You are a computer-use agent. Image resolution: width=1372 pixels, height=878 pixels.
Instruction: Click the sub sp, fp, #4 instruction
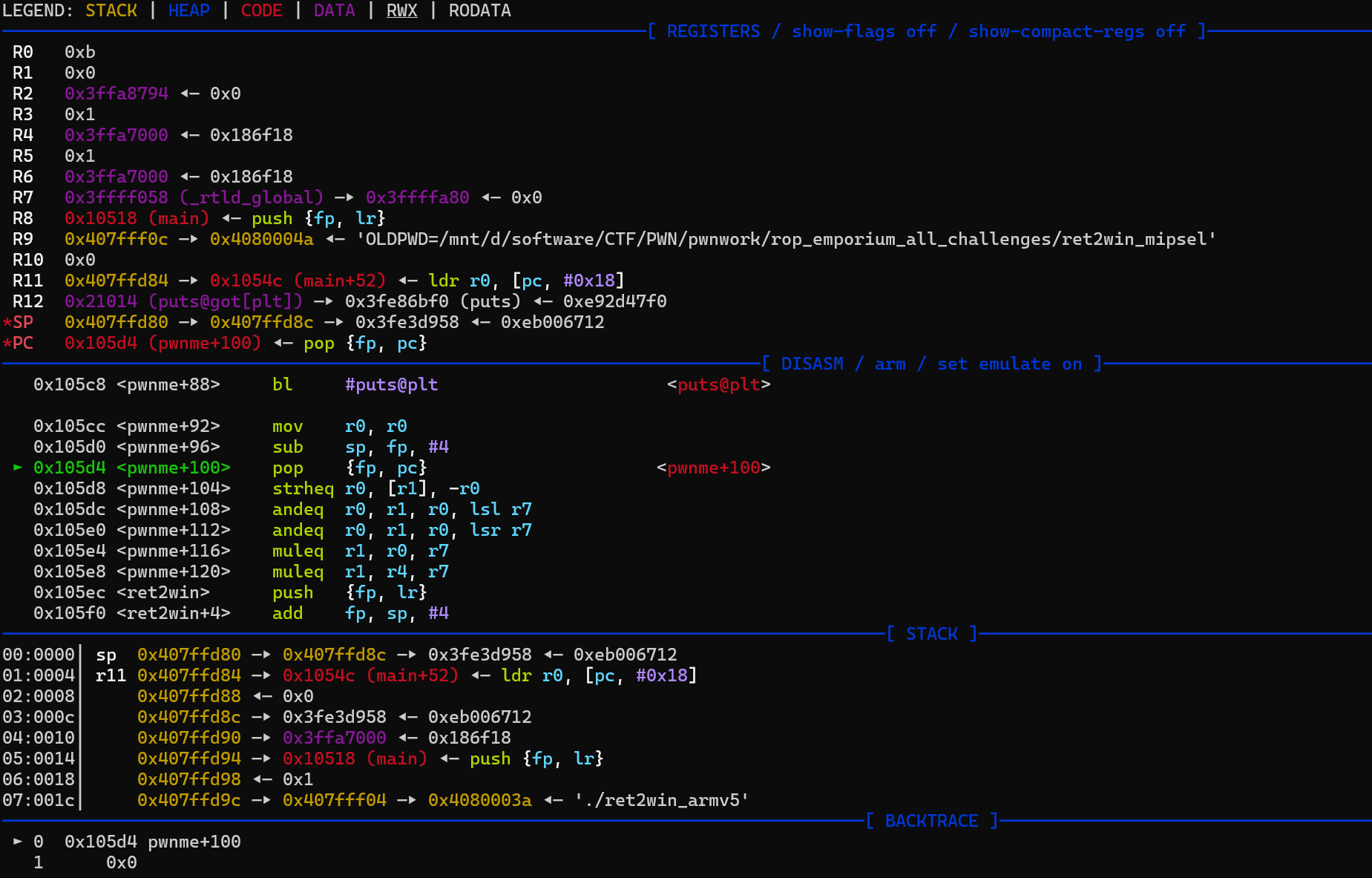[361, 447]
